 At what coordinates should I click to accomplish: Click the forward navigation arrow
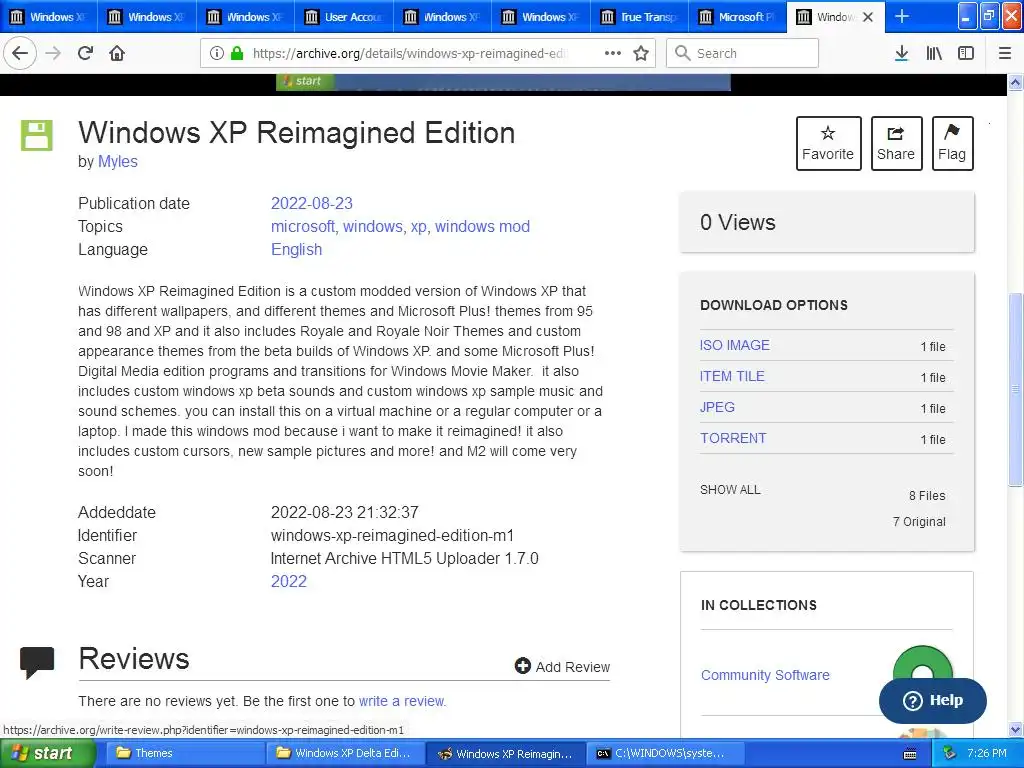[53, 53]
